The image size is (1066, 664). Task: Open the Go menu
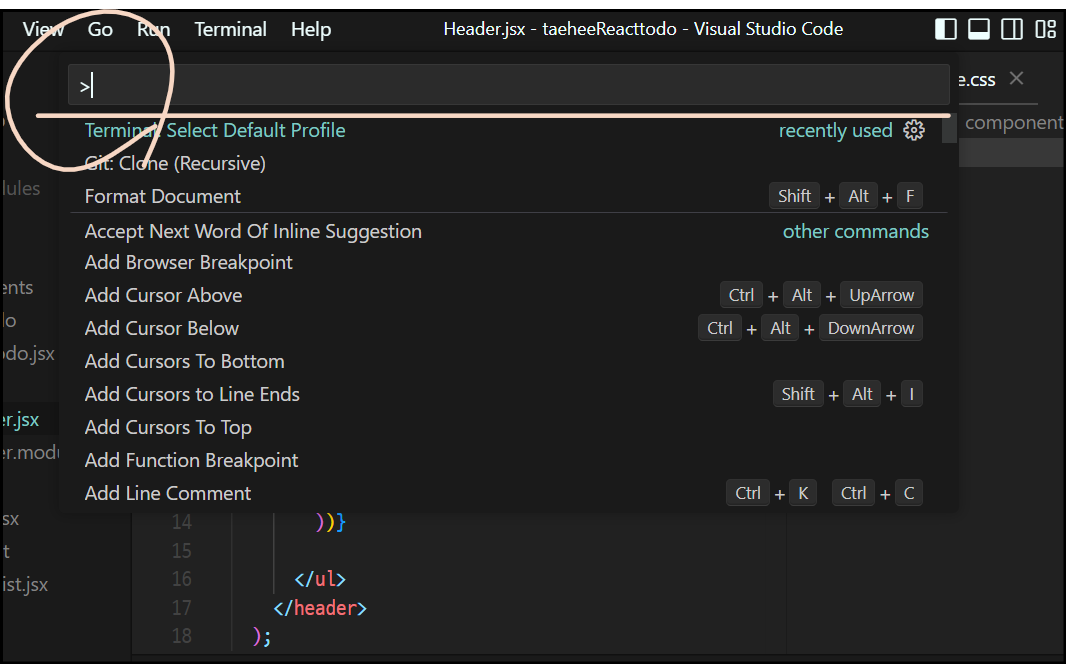tap(100, 29)
